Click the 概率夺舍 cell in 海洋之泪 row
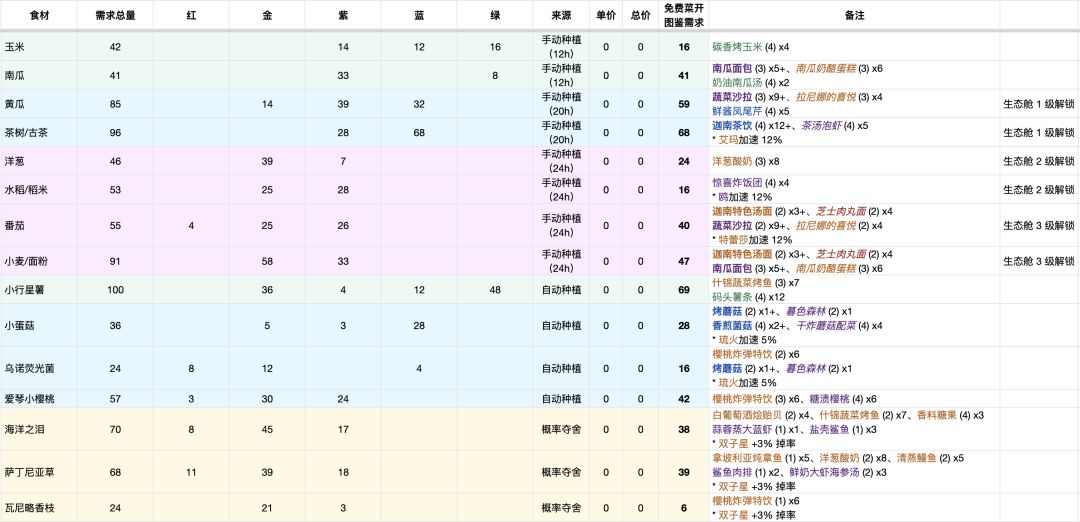 [561, 429]
